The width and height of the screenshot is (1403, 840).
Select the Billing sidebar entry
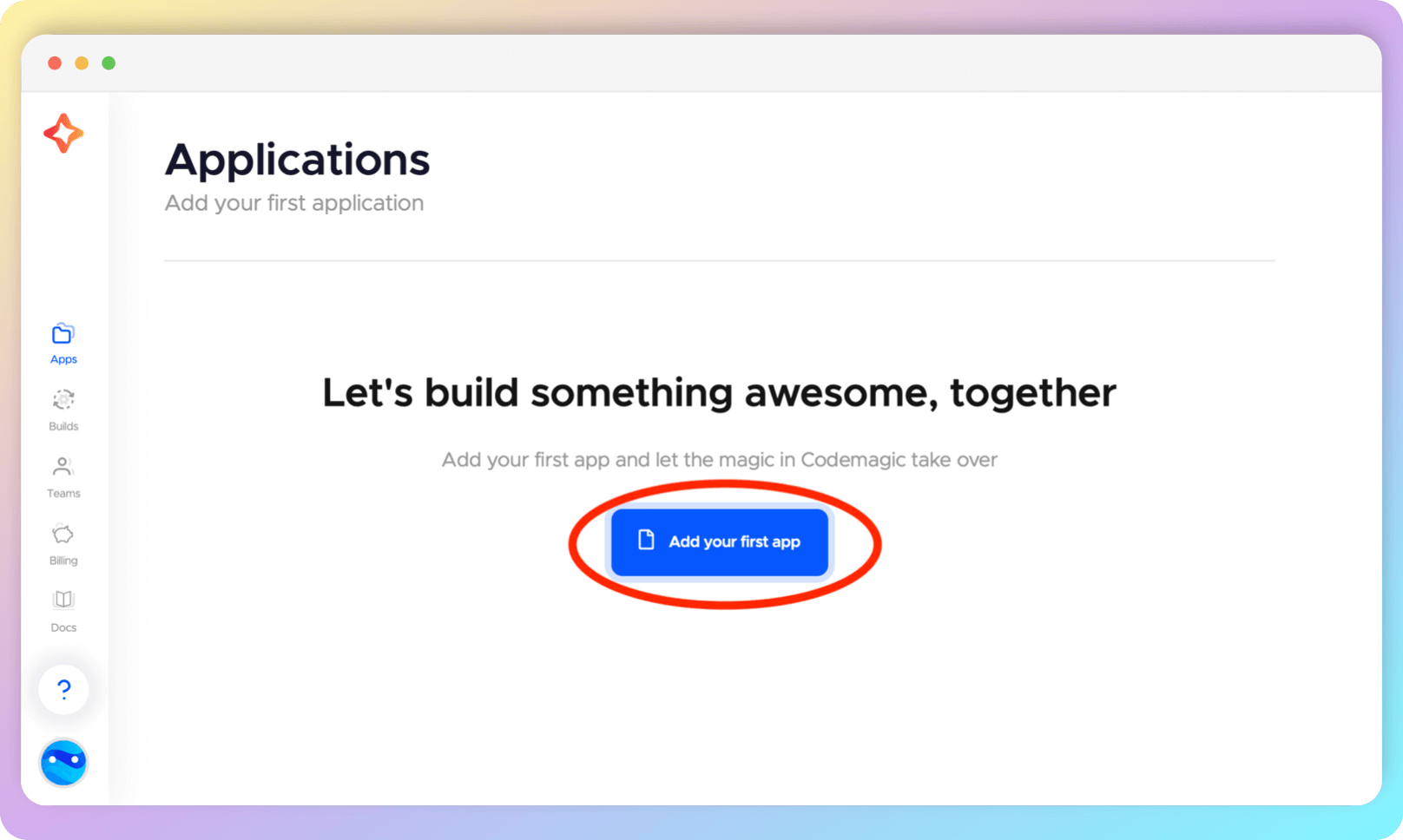pyautogui.click(x=63, y=560)
